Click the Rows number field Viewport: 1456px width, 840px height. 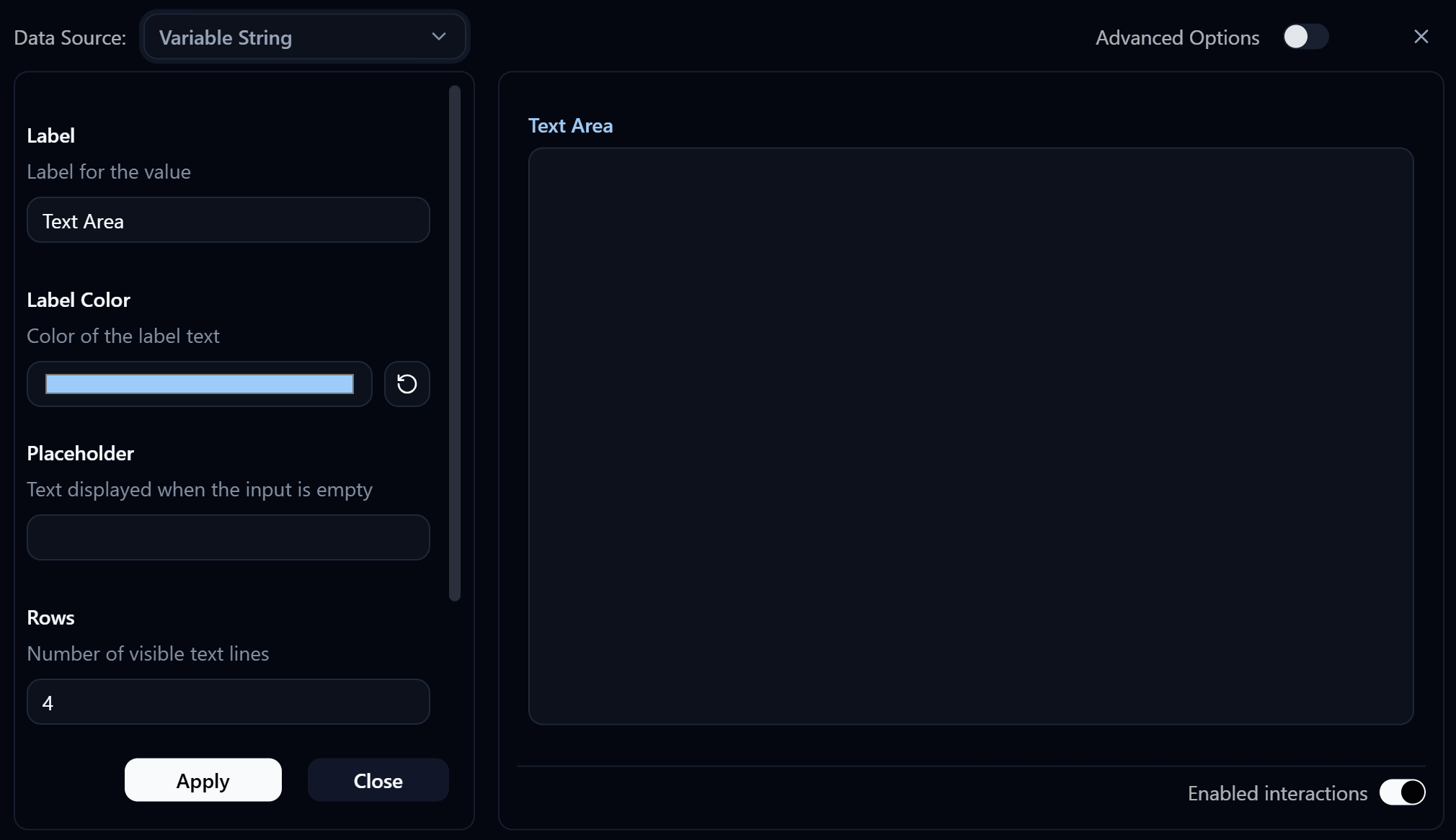(228, 702)
